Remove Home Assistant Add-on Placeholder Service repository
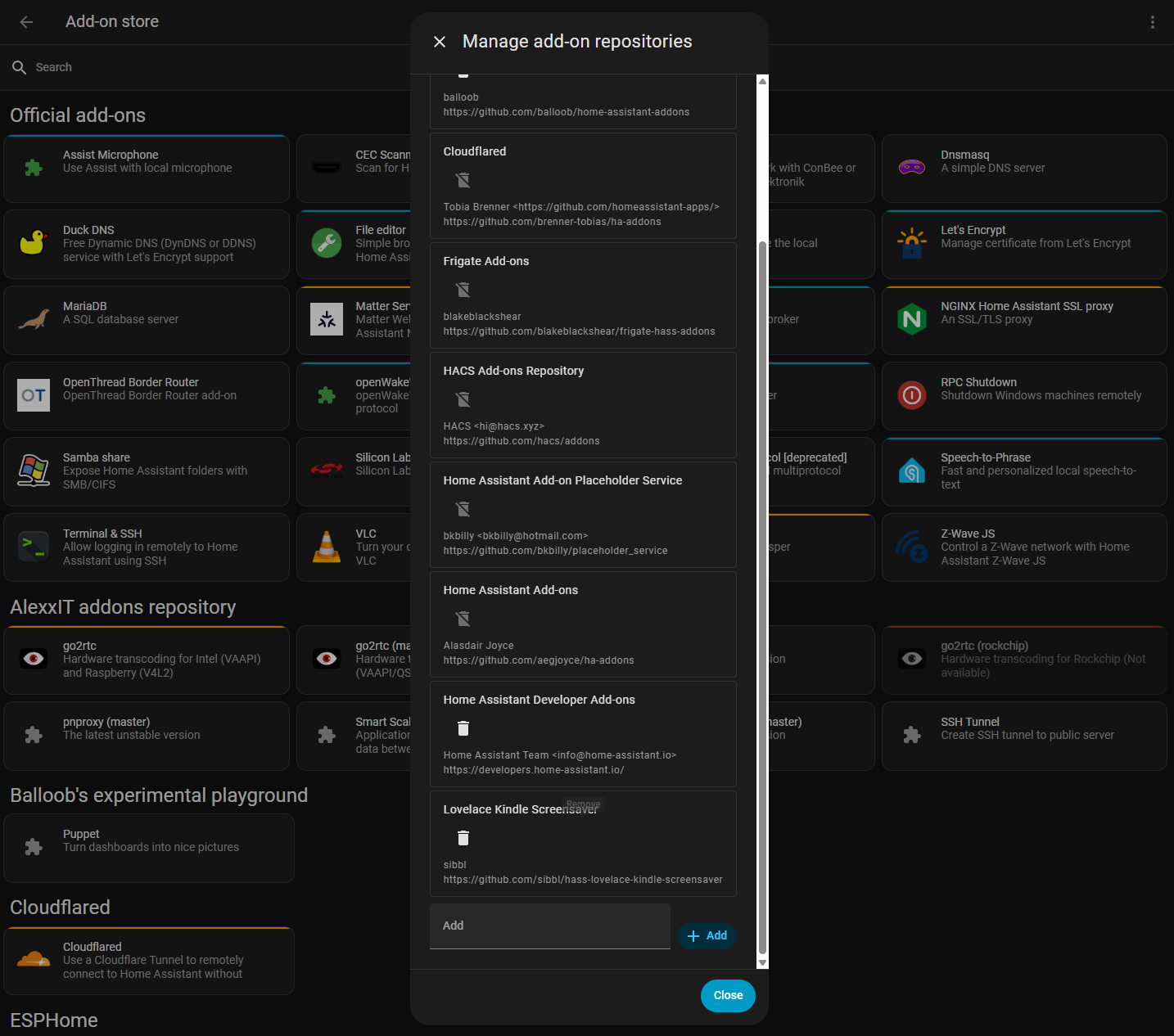Screen dimensions: 1174x1036 [463, 508]
